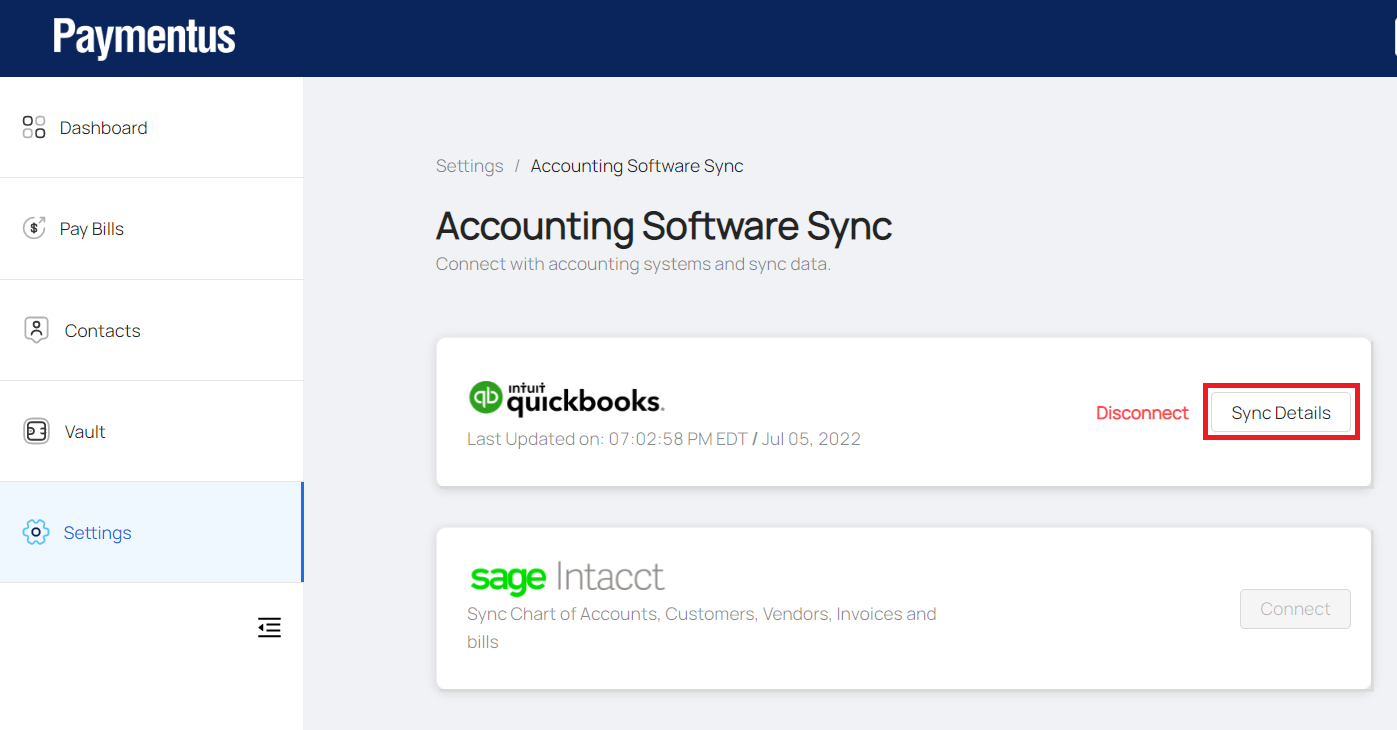
Task: Click the Vault safe icon
Action: (x=36, y=431)
